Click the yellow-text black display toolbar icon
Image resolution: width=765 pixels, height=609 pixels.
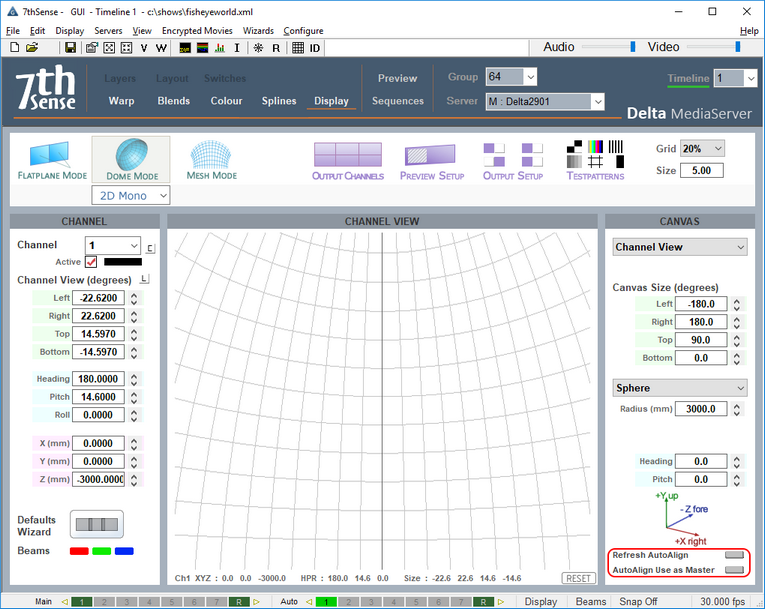pyautogui.click(x=185, y=48)
